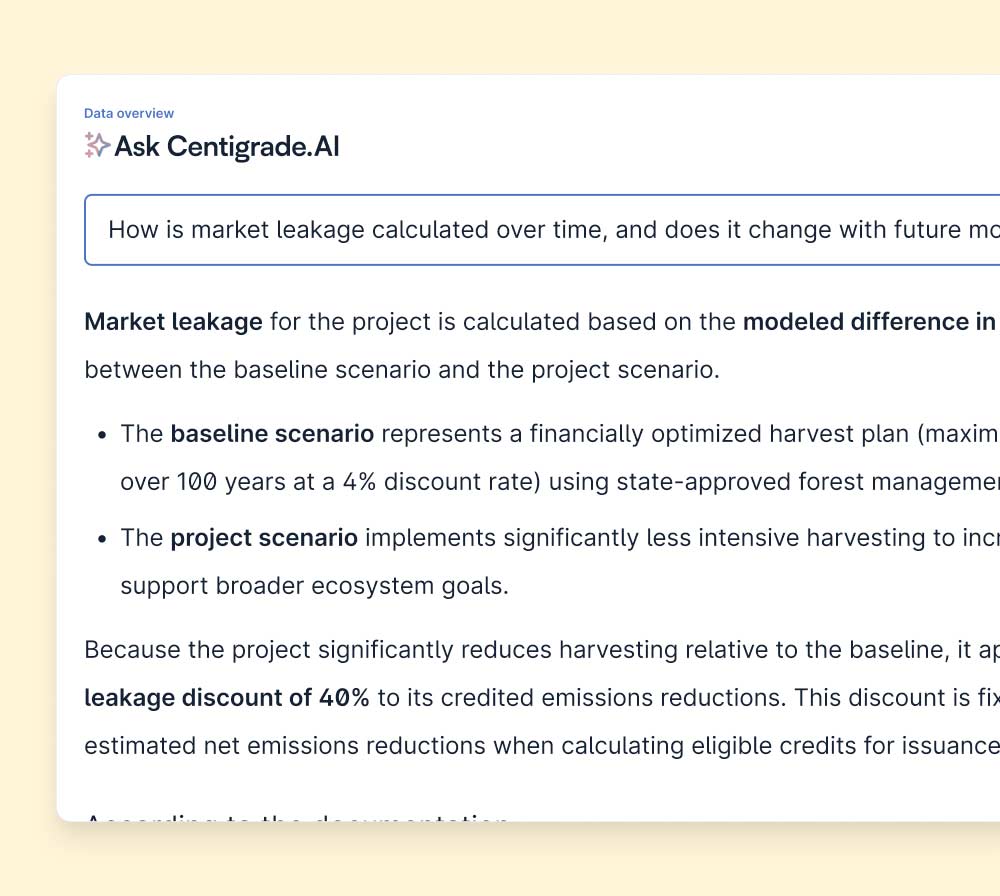The width and height of the screenshot is (1000, 896).
Task: Click the sentence starting 'Because the project significantly reduces'
Action: pyautogui.click(x=500, y=650)
